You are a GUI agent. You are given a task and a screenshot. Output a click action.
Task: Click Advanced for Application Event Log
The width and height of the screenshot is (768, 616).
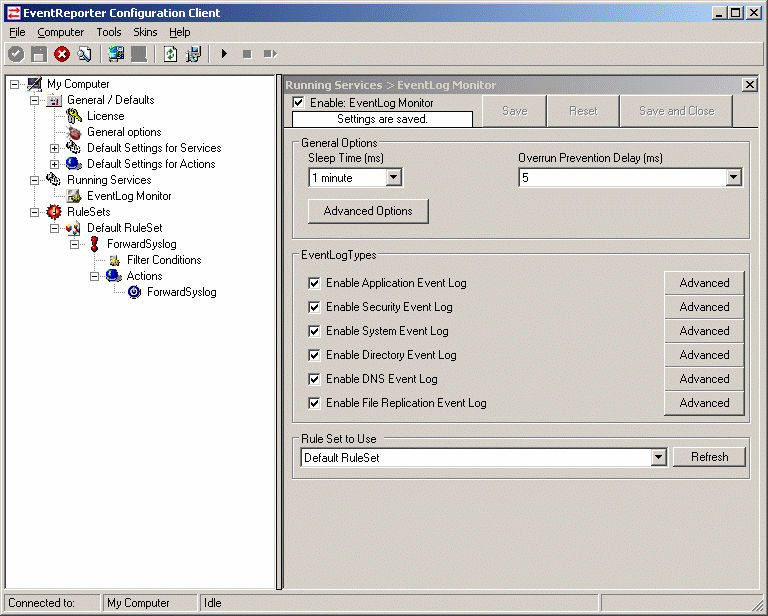pos(704,283)
